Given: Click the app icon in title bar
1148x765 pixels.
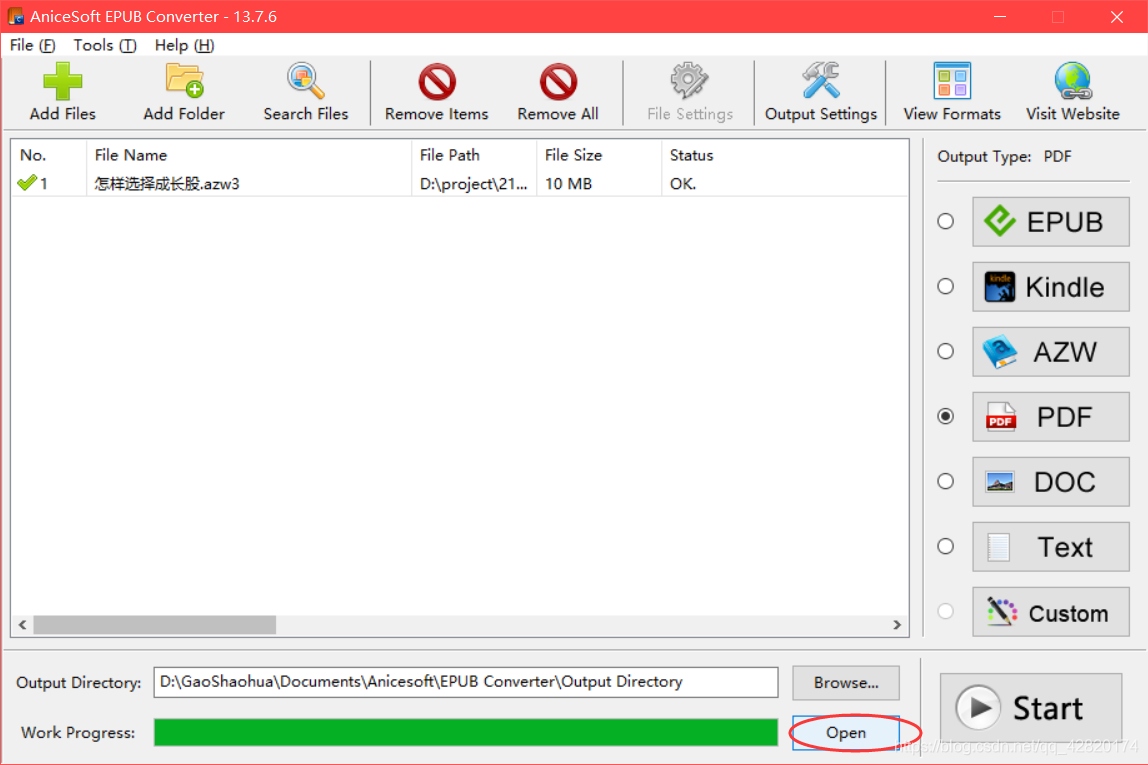Looking at the screenshot, I should 15,16.
